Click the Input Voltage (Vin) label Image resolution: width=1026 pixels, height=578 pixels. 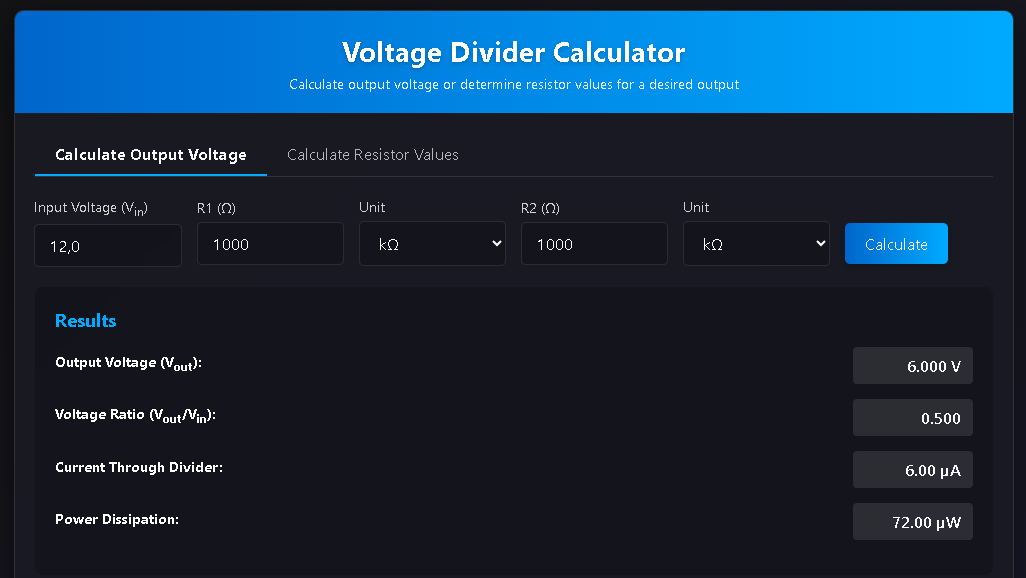(91, 208)
